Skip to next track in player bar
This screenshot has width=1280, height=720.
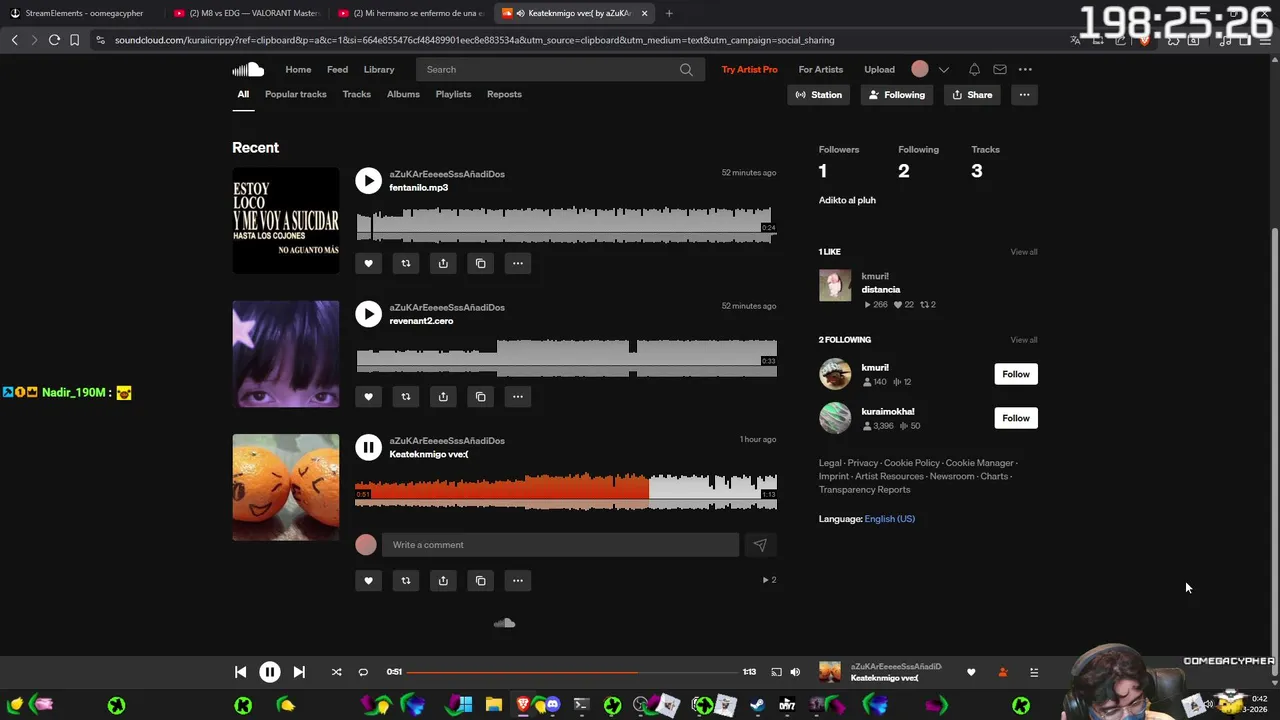click(299, 672)
